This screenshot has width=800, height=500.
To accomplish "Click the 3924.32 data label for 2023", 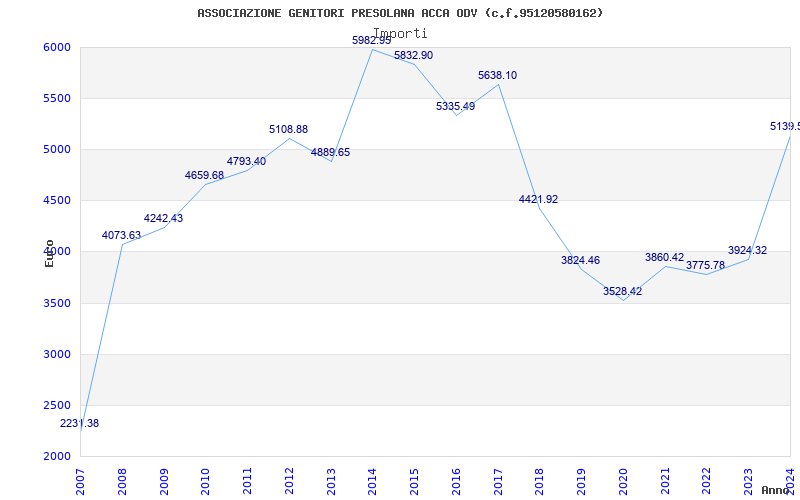I will tap(747, 250).
